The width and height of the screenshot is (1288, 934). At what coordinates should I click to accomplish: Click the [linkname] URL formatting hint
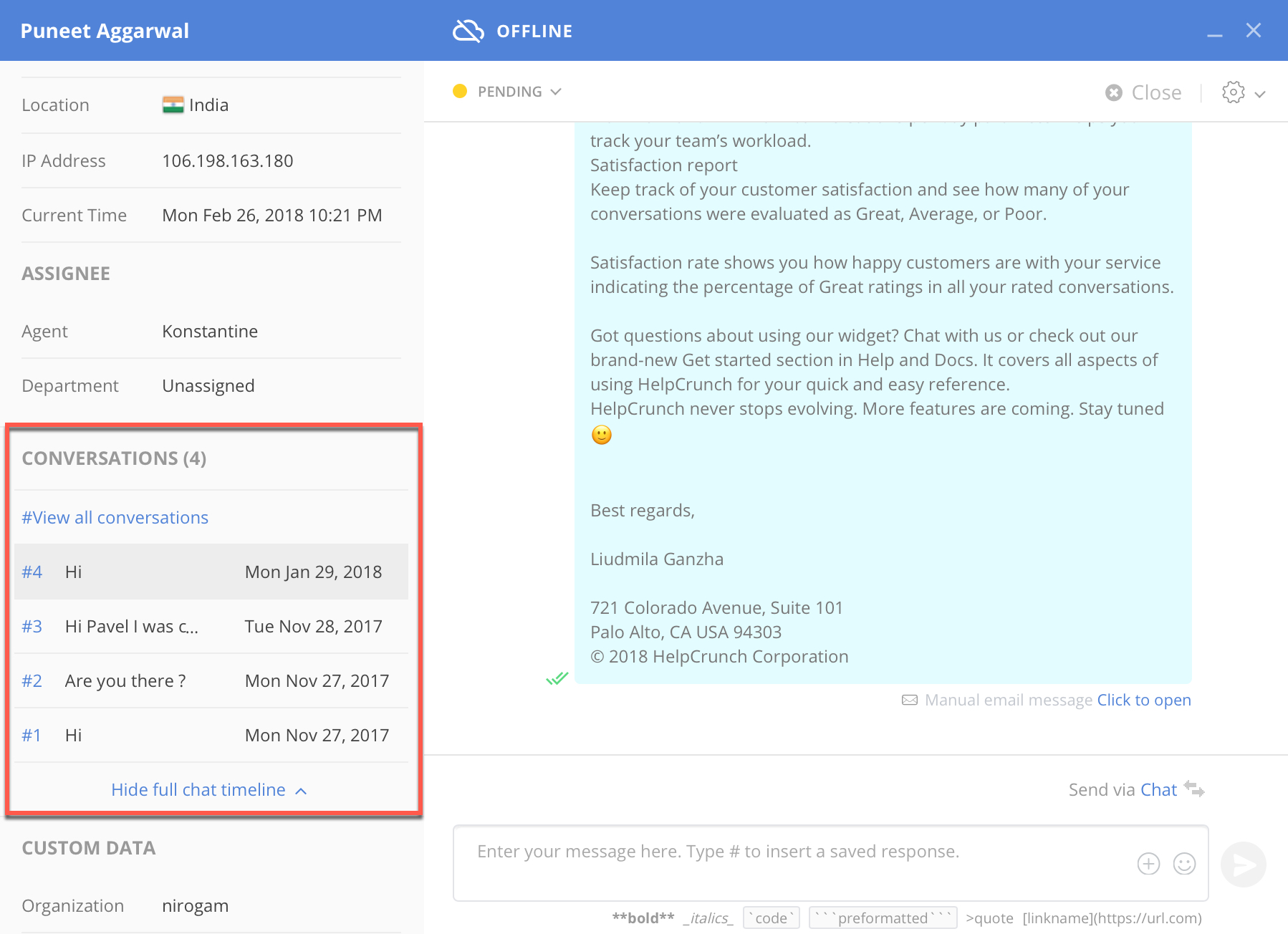1112,918
